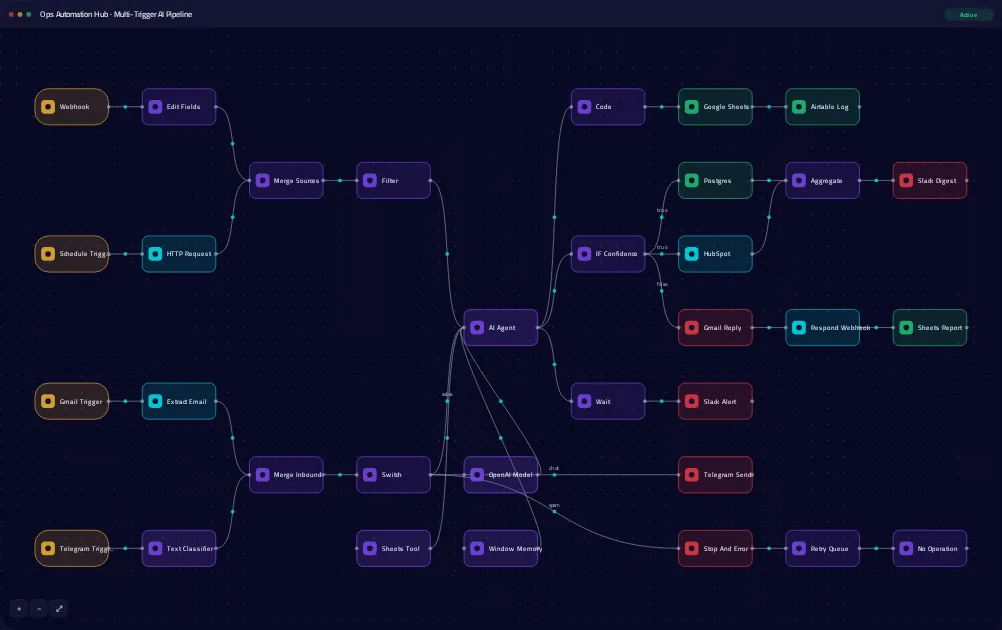The width and height of the screenshot is (1002, 630).
Task: Click the No Operation node icon
Action: pyautogui.click(x=907, y=548)
